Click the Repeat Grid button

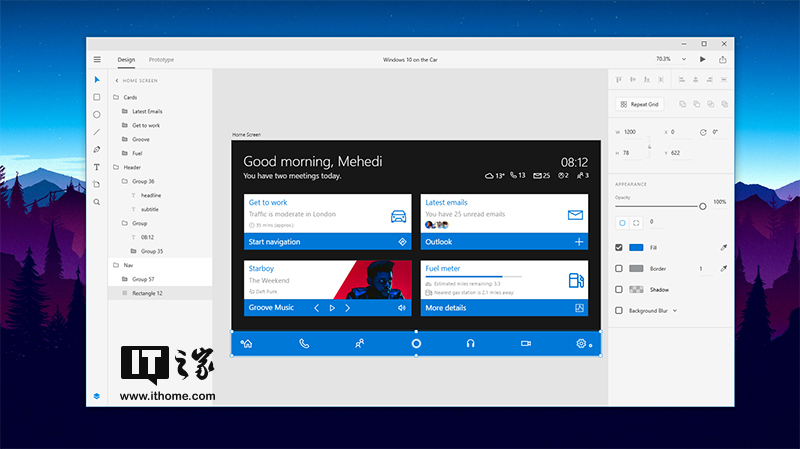pos(639,104)
